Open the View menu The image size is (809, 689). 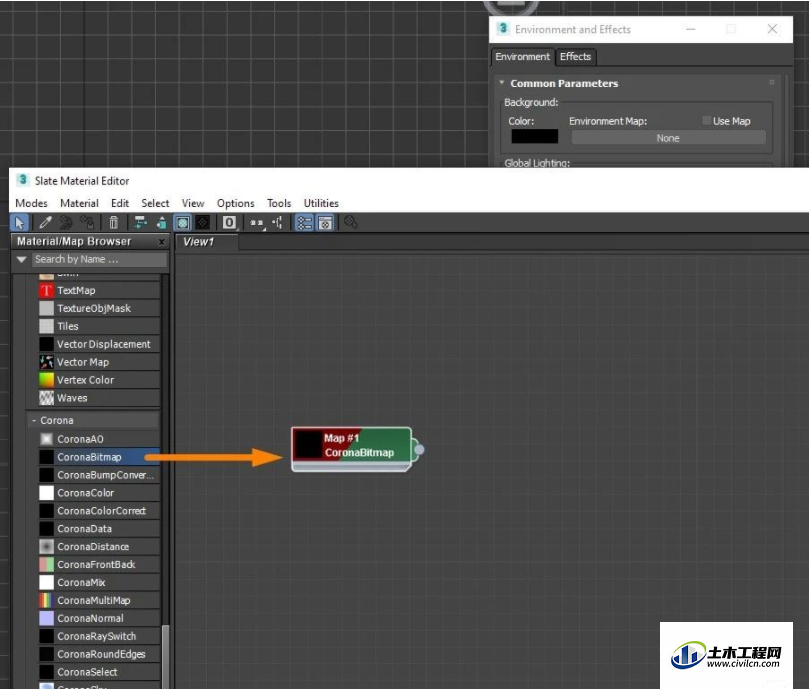click(x=193, y=203)
